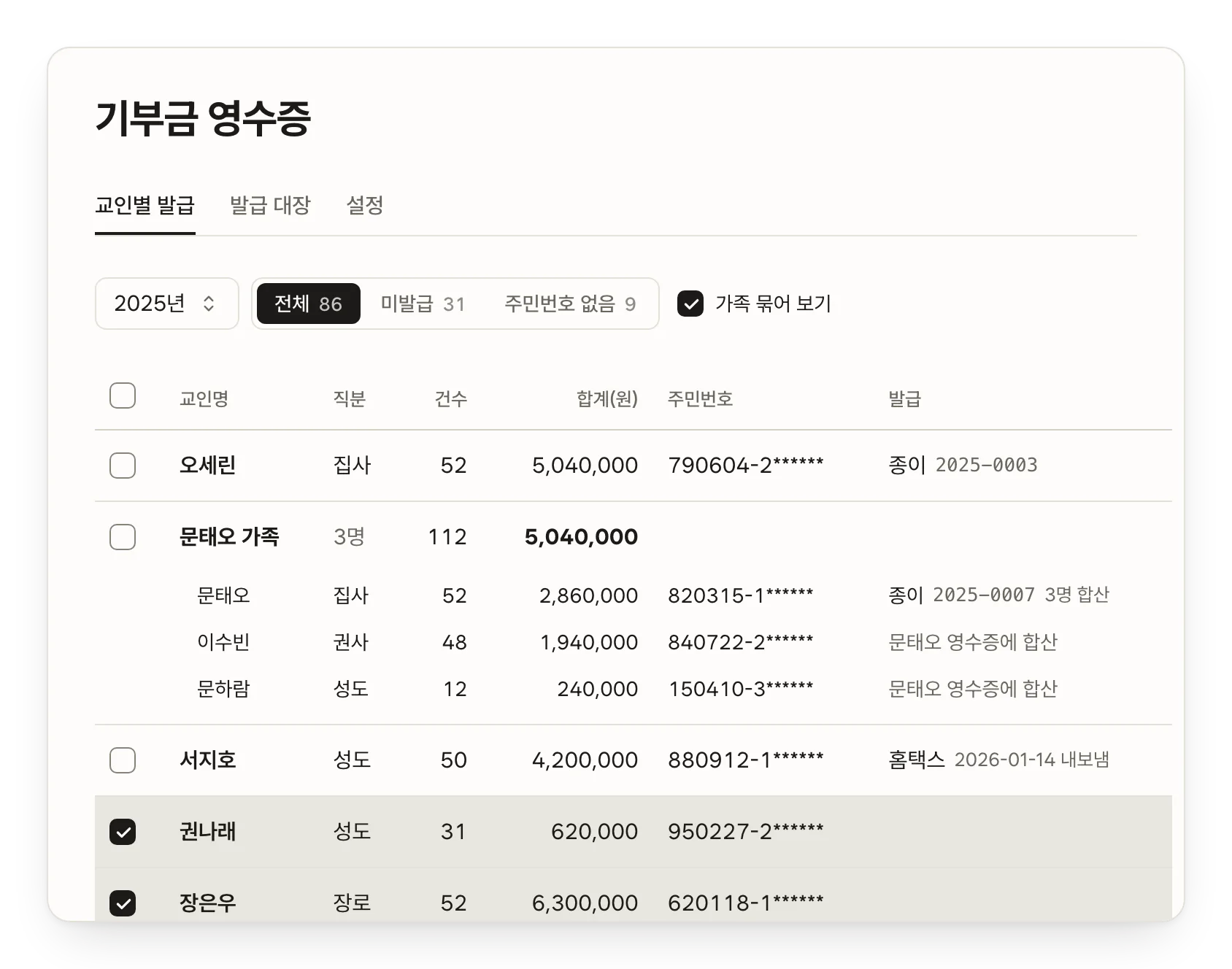Click the 발급 column header
This screenshot has height=969, width=1232.
coord(904,398)
